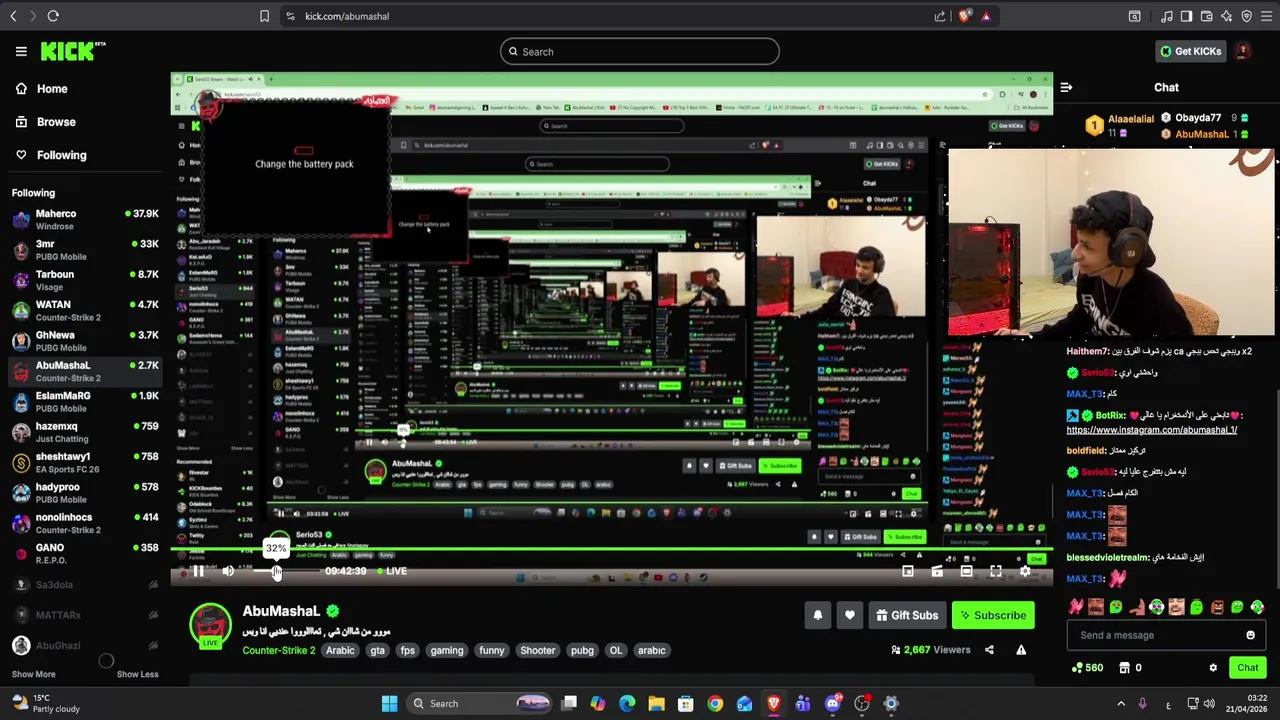This screenshot has width=1280, height=720.
Task: Click the Gift Subs button
Action: pyautogui.click(x=907, y=615)
